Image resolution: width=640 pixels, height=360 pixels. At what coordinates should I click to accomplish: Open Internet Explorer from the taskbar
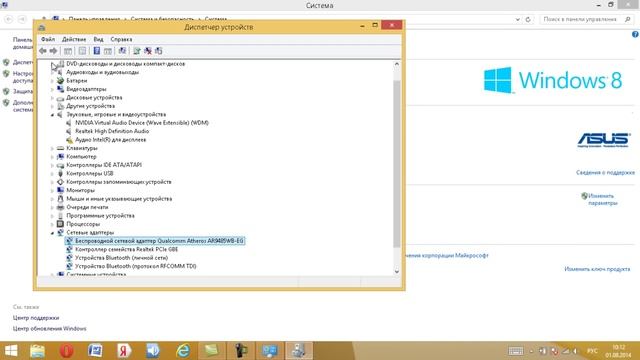pos(183,351)
